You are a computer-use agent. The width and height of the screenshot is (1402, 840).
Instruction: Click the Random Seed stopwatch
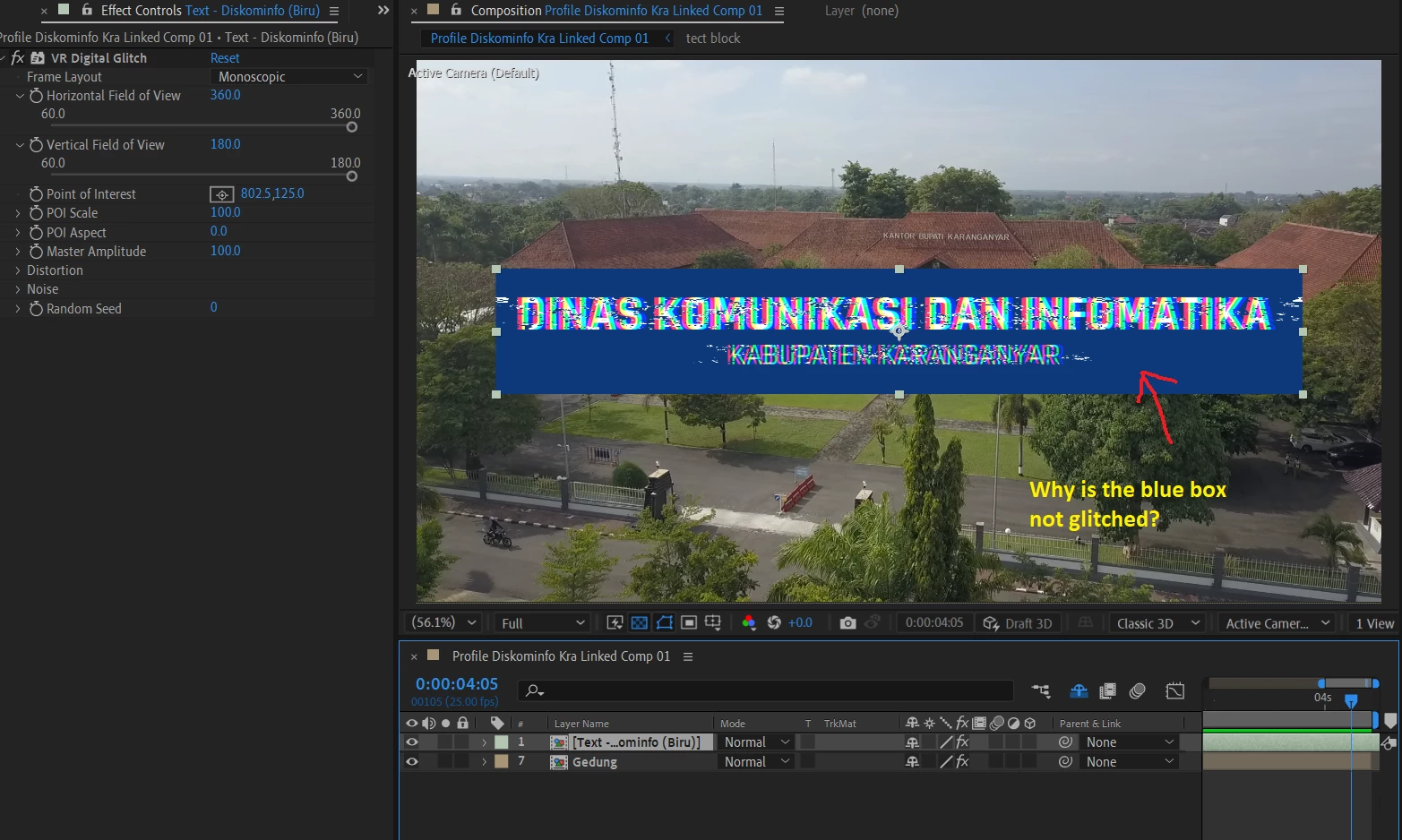36,309
